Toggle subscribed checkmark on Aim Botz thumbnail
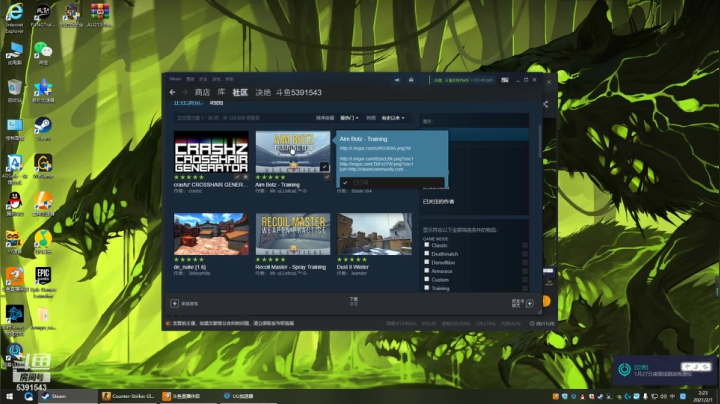This screenshot has height=404, width=720. 325,167
